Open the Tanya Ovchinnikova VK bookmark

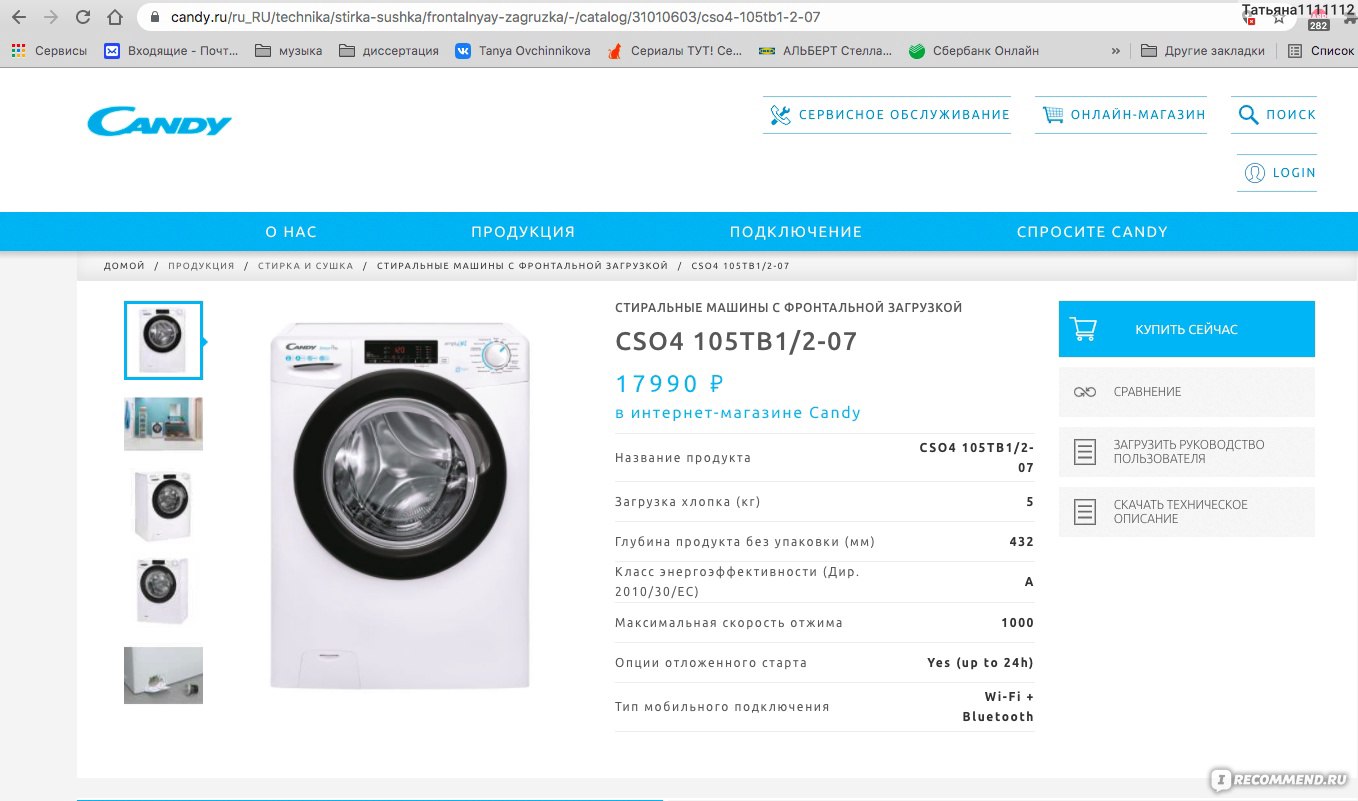[x=523, y=50]
